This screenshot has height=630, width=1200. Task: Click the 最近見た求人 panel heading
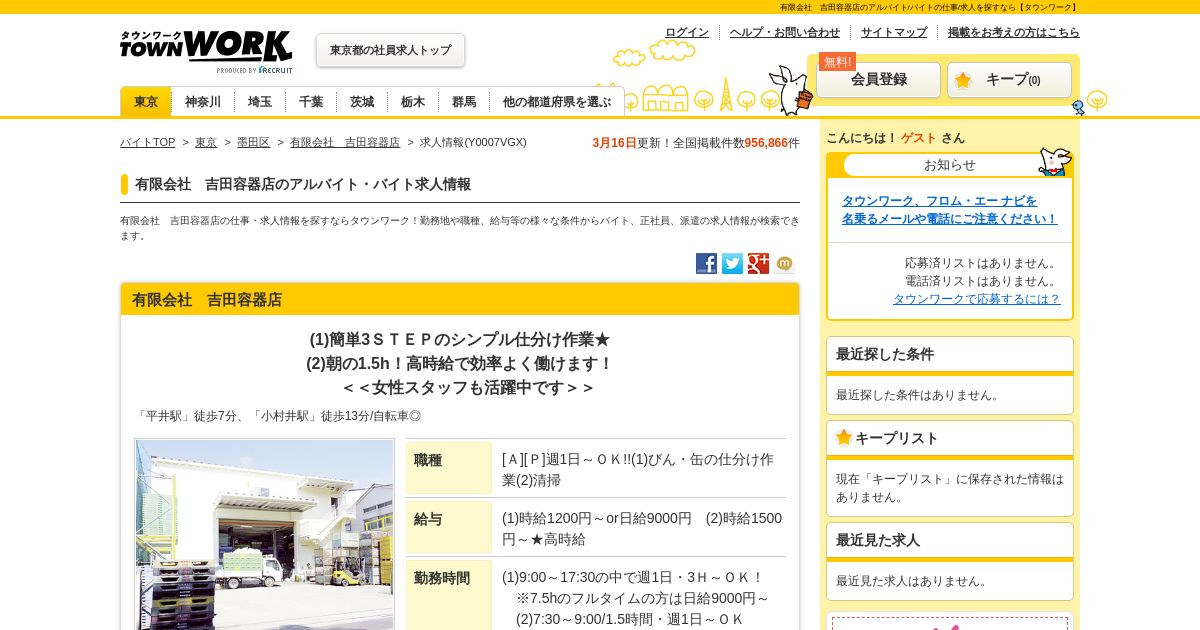tap(950, 540)
